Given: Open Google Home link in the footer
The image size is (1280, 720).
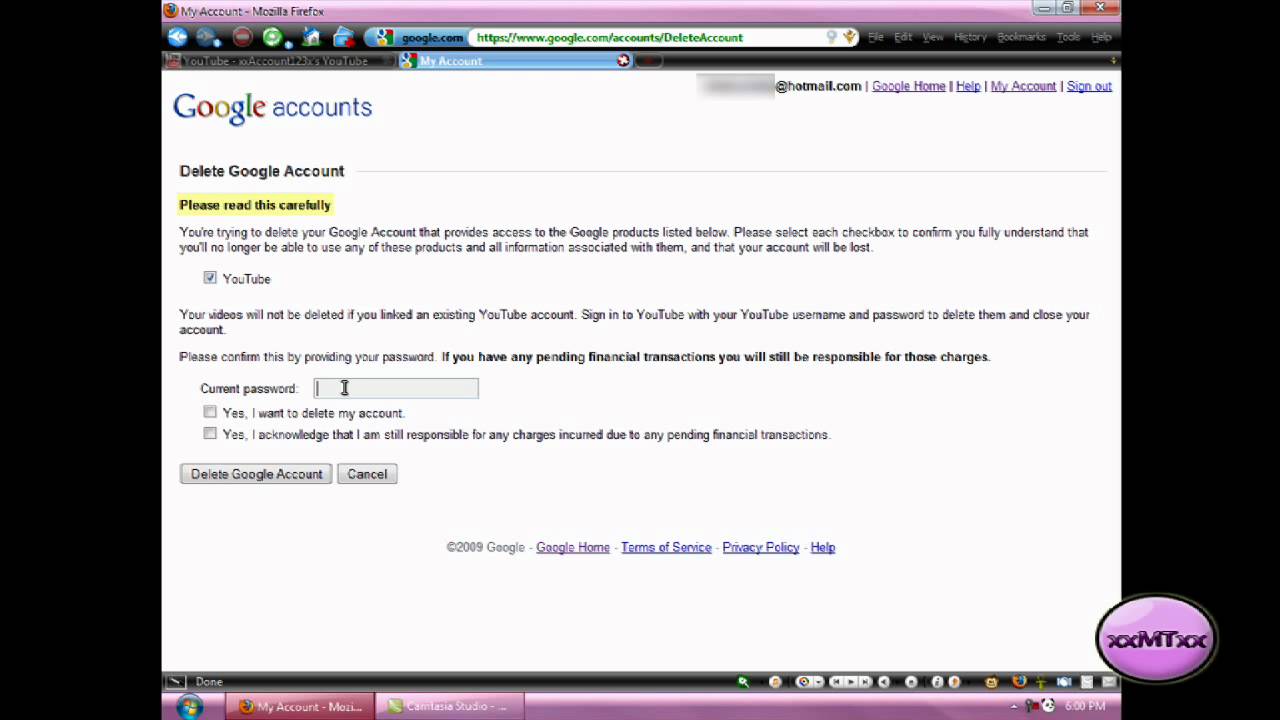Looking at the screenshot, I should [x=573, y=547].
